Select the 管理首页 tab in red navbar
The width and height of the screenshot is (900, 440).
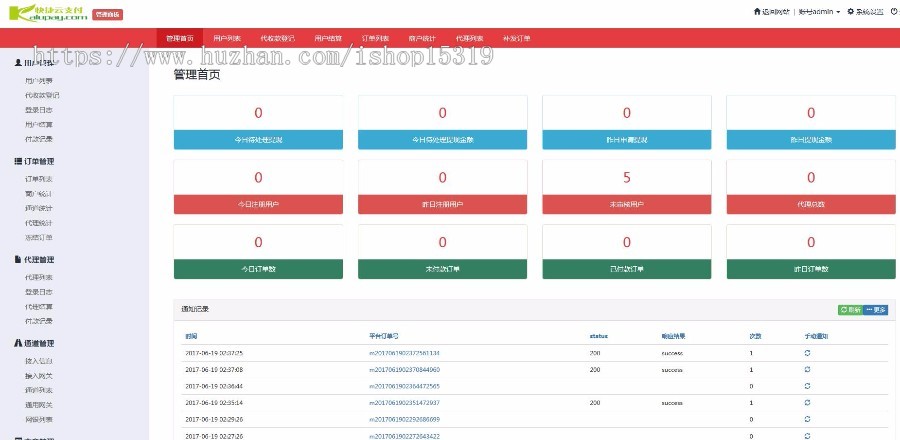pyautogui.click(x=180, y=38)
